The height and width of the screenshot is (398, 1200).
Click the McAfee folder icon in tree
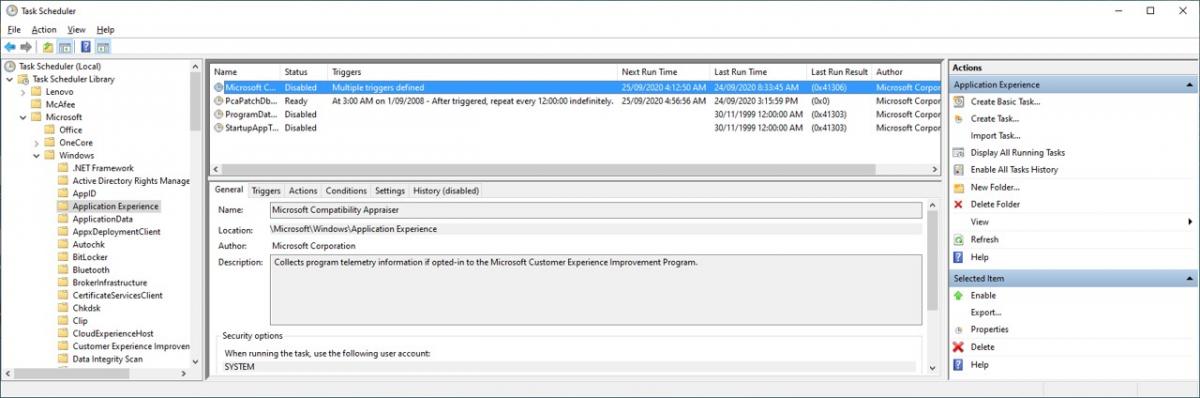[x=37, y=104]
